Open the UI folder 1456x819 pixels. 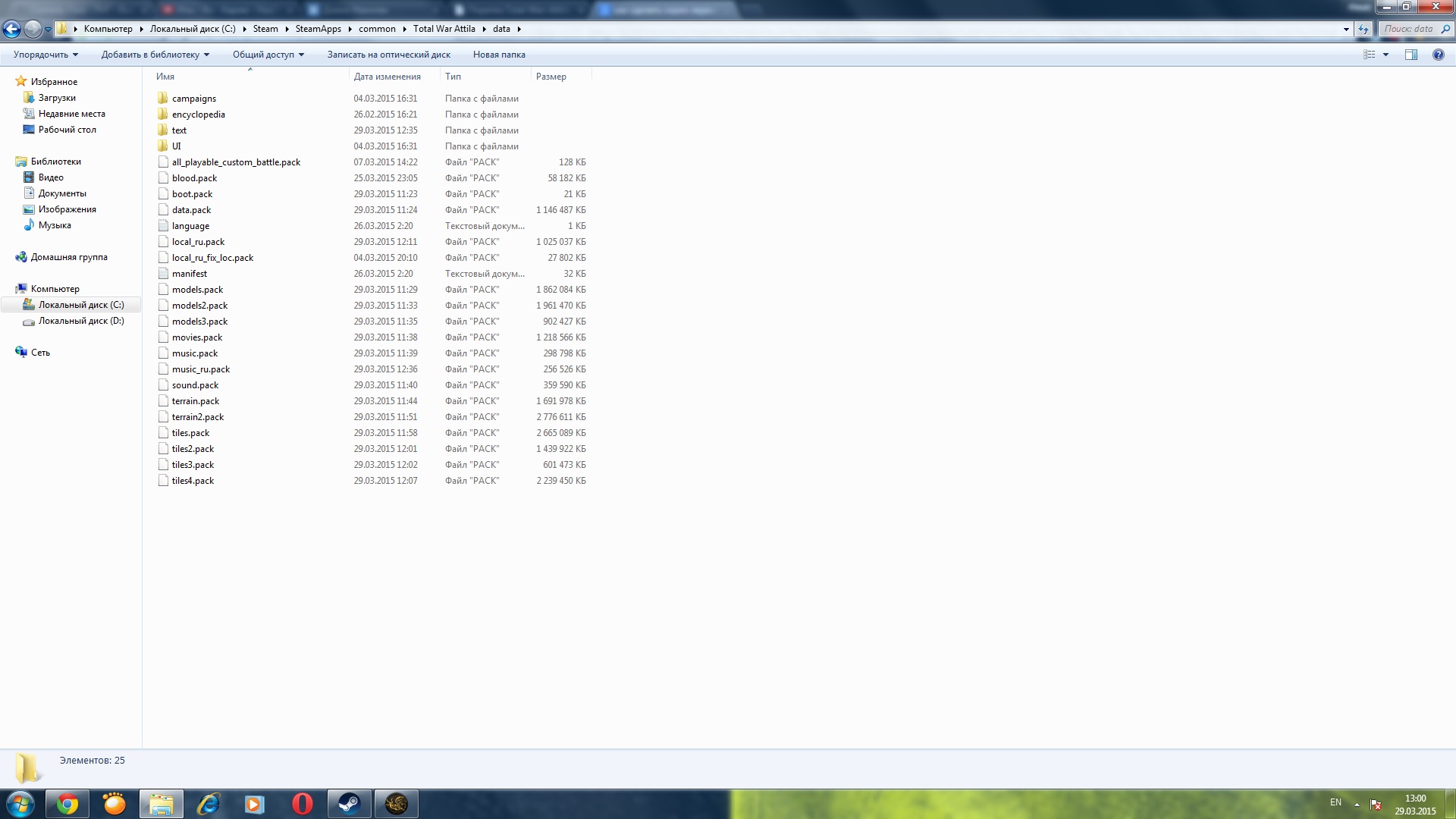pos(176,145)
